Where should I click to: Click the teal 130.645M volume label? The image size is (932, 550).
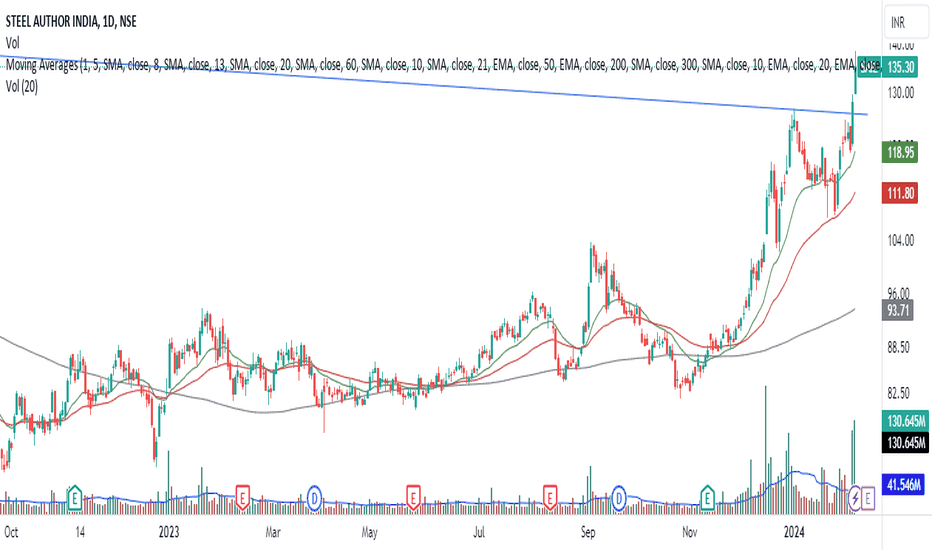coord(905,422)
